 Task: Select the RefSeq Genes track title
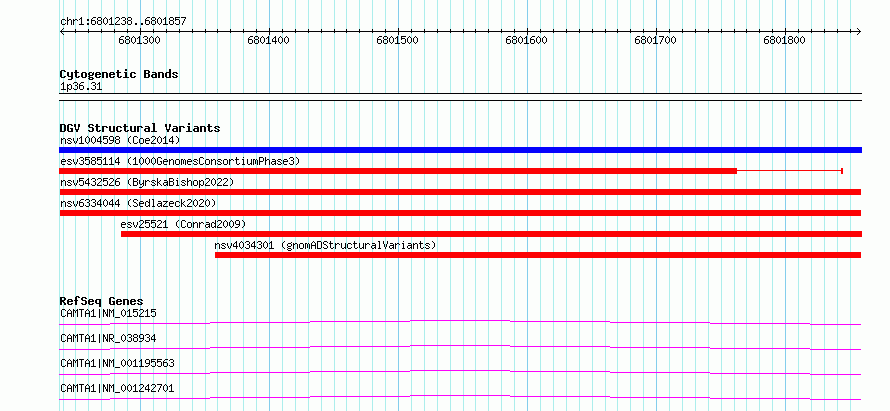click(x=102, y=301)
